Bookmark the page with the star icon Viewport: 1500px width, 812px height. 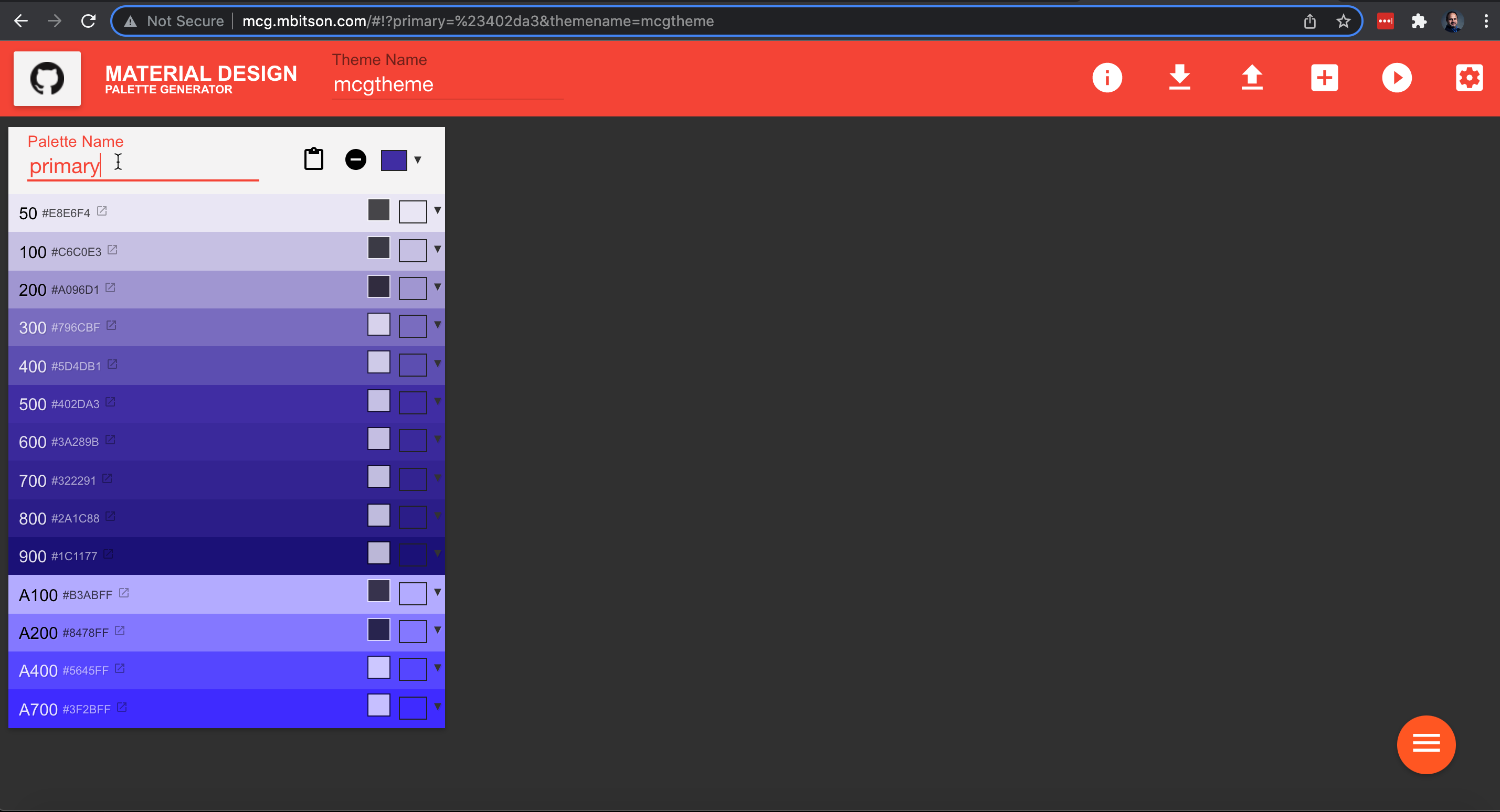(1344, 22)
